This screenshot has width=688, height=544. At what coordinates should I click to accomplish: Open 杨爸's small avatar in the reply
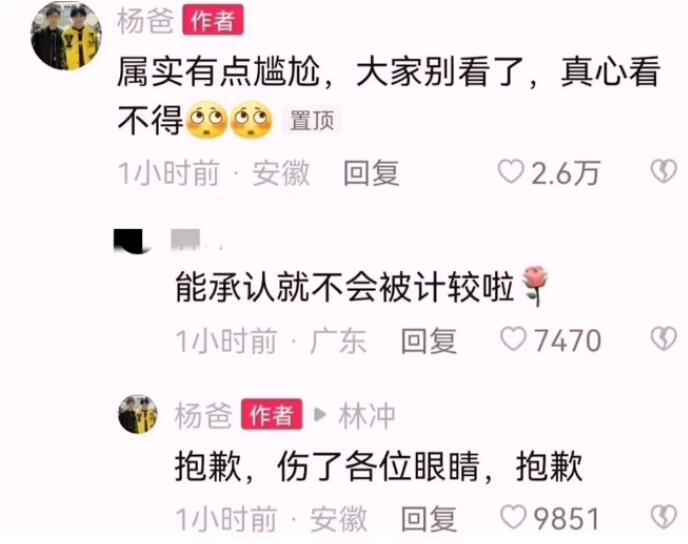pos(138,414)
